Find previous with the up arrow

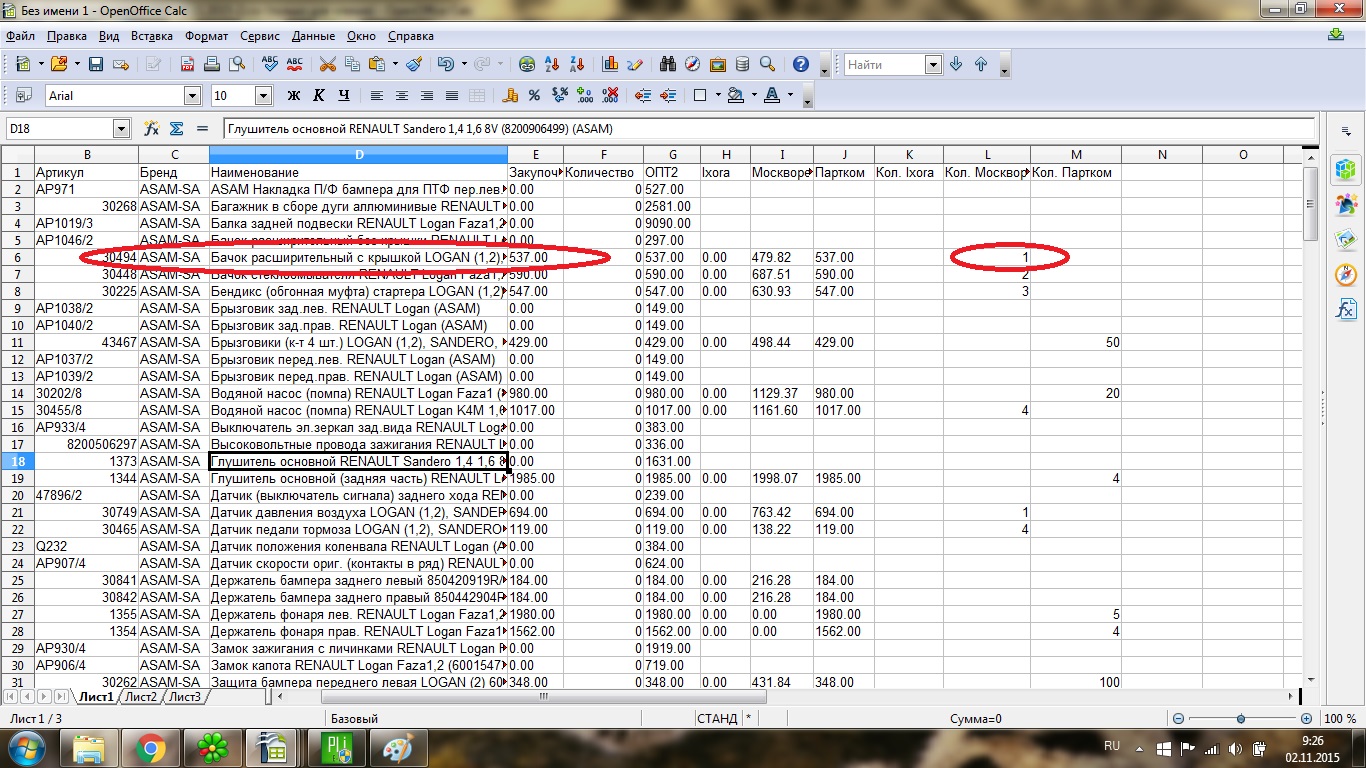click(x=981, y=64)
